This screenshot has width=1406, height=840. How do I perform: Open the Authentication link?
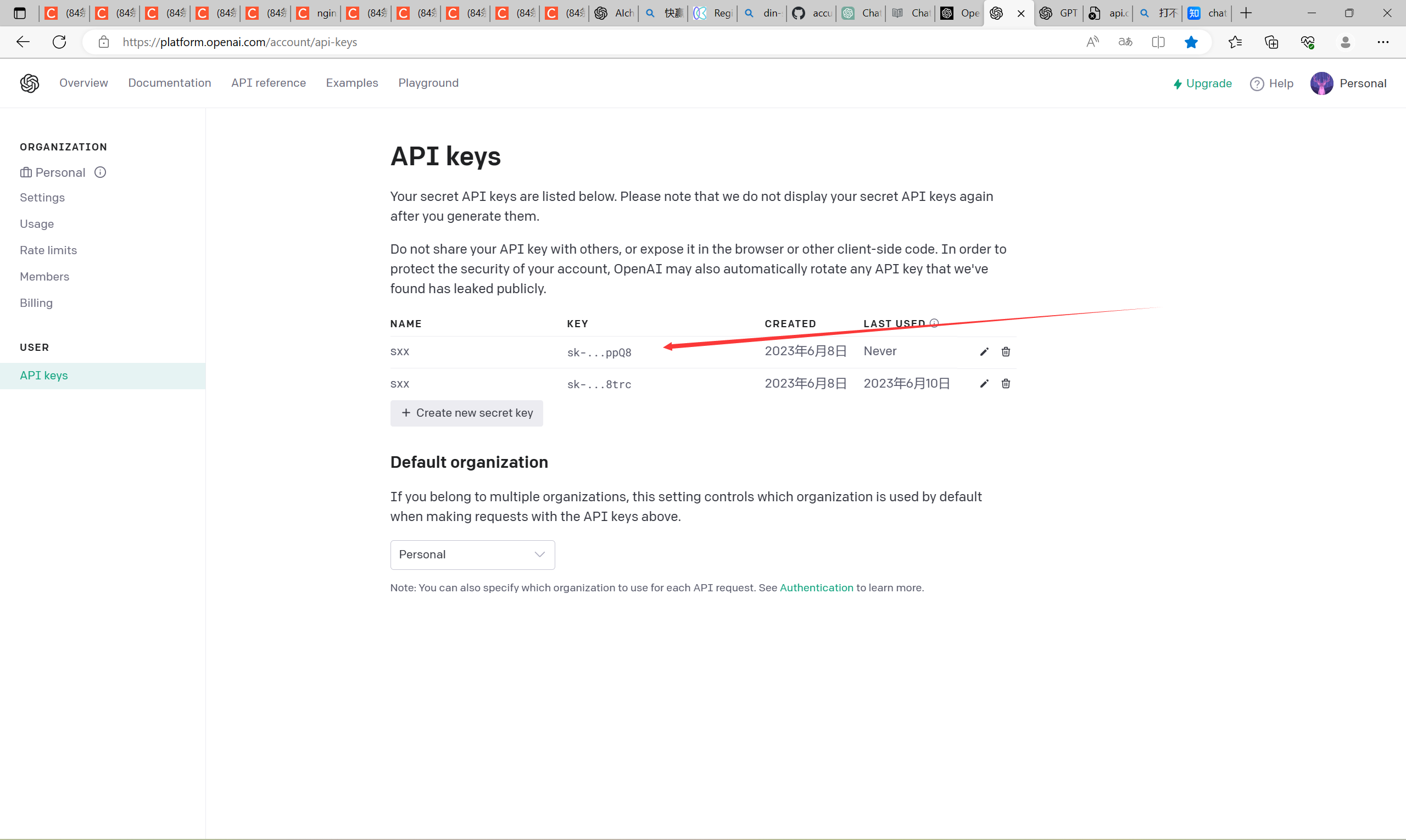pyautogui.click(x=816, y=587)
